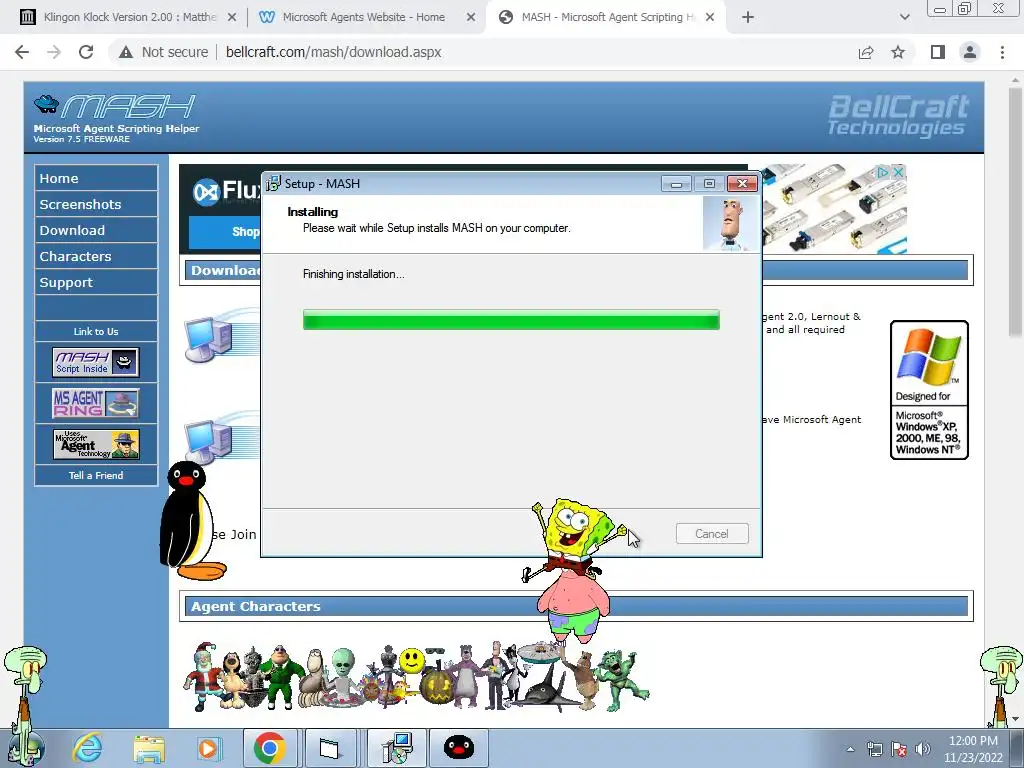Viewport: 1024px width, 768px height.
Task: Open File Explorer folder on taskbar
Action: coord(149,748)
